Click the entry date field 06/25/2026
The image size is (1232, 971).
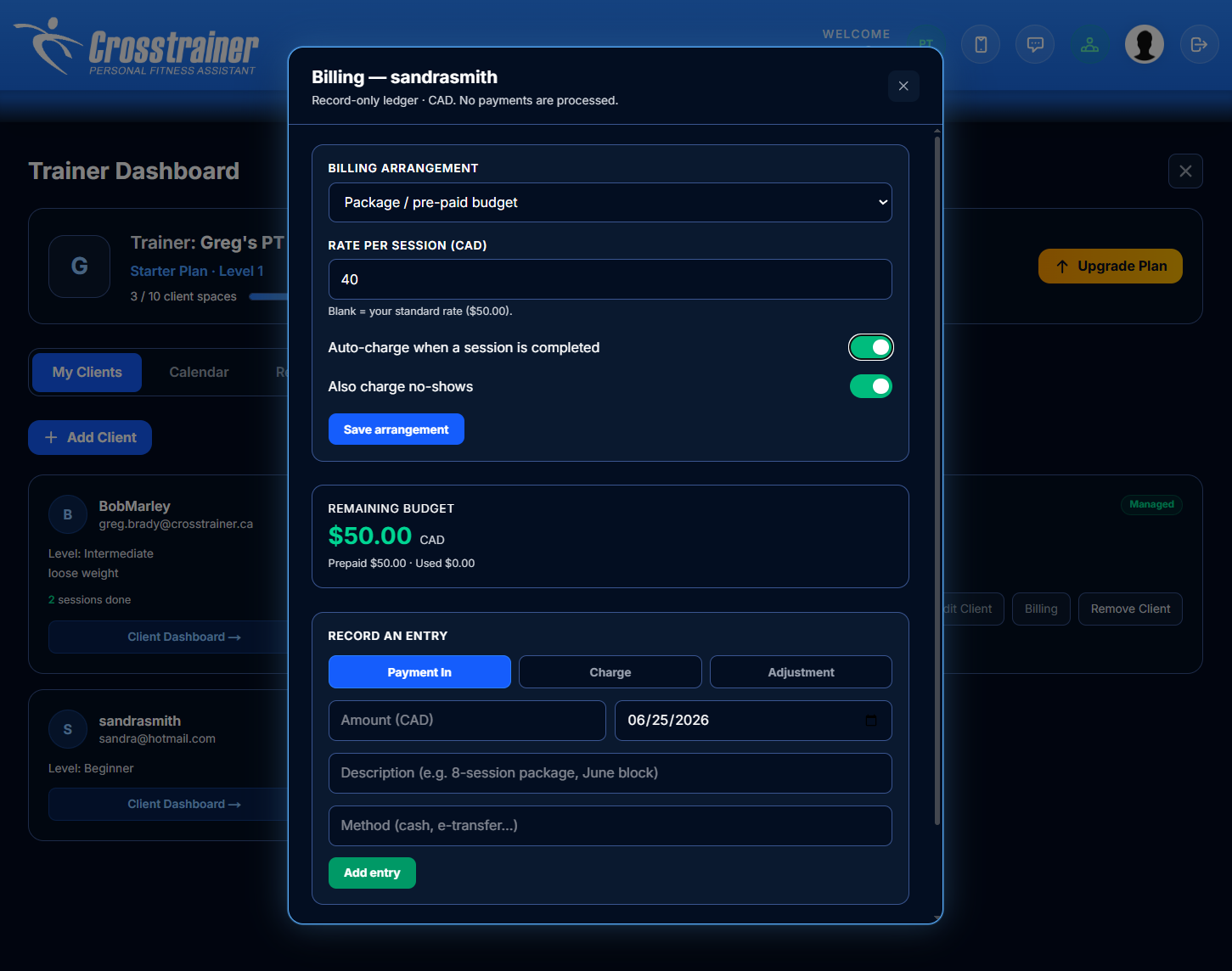click(x=753, y=721)
